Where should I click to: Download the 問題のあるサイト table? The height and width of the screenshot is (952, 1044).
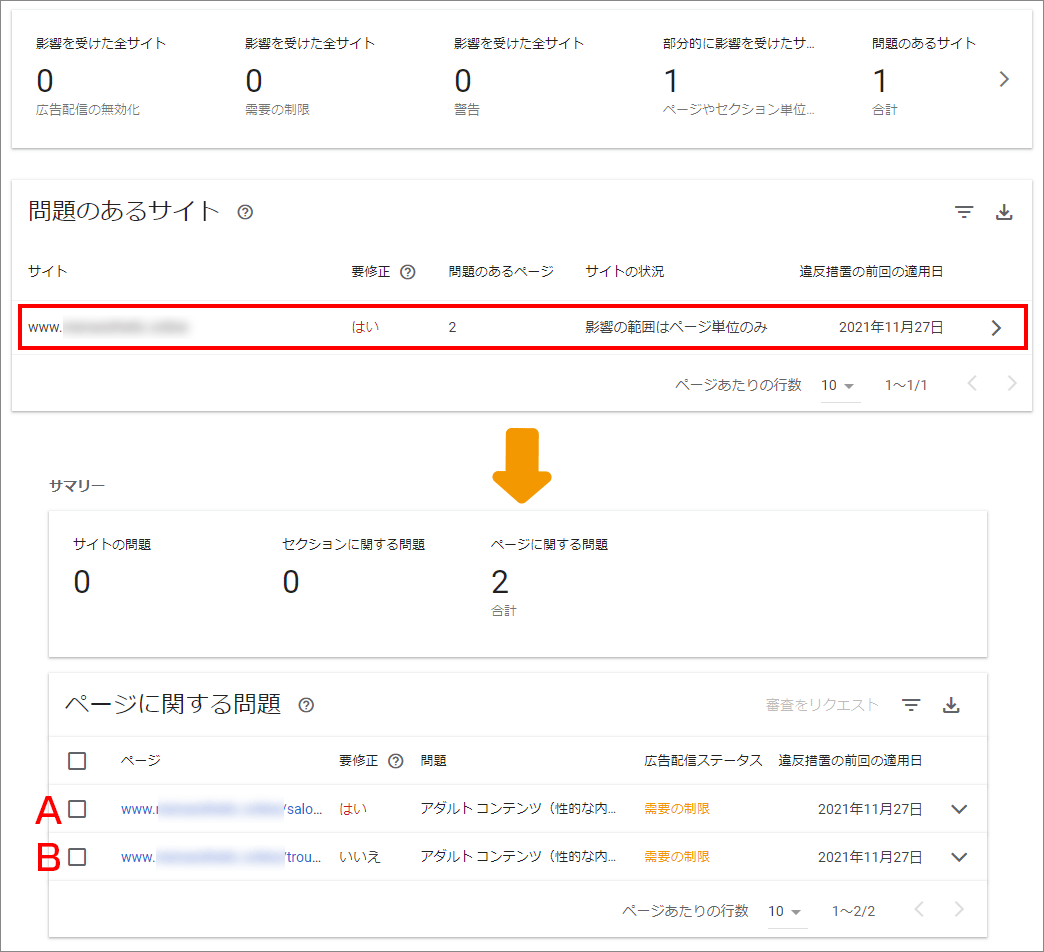pyautogui.click(x=1004, y=212)
